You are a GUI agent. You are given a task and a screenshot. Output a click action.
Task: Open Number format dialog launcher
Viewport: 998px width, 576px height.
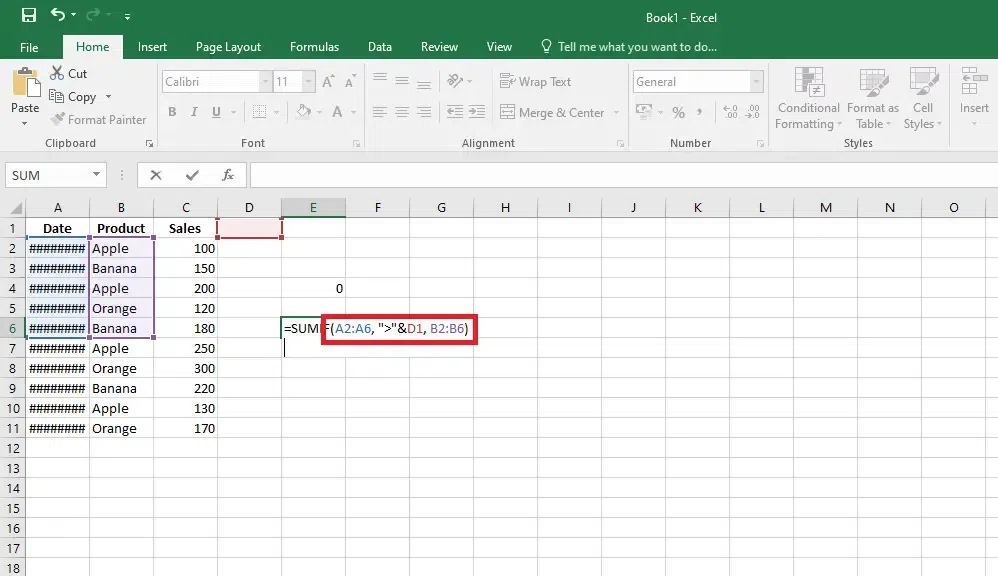(x=760, y=144)
